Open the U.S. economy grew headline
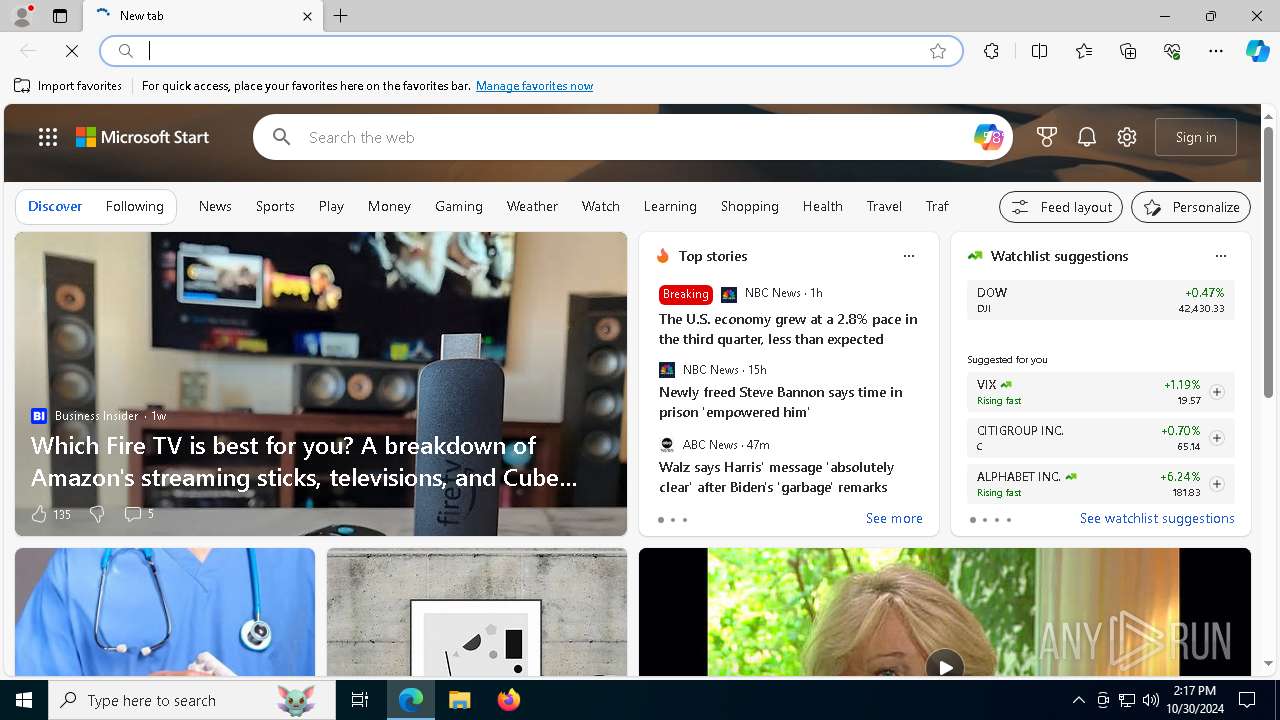 pyautogui.click(x=788, y=329)
